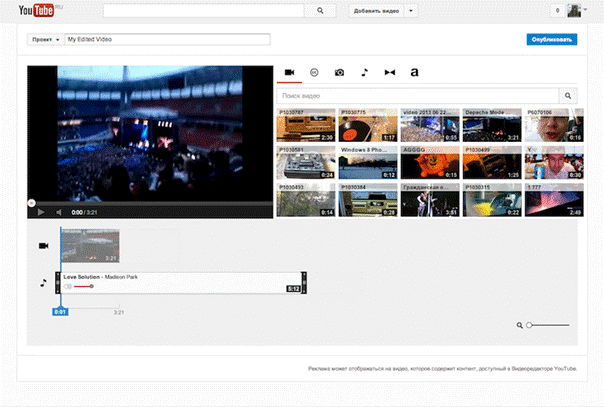Click the timeline zoom slider handle

click(529, 325)
